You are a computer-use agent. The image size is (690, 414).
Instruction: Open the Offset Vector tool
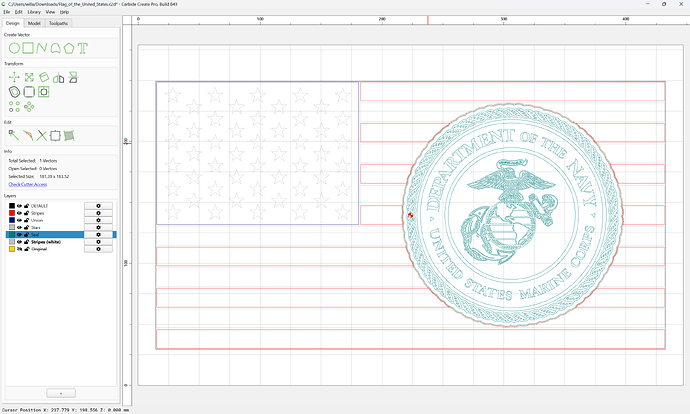tap(14, 92)
